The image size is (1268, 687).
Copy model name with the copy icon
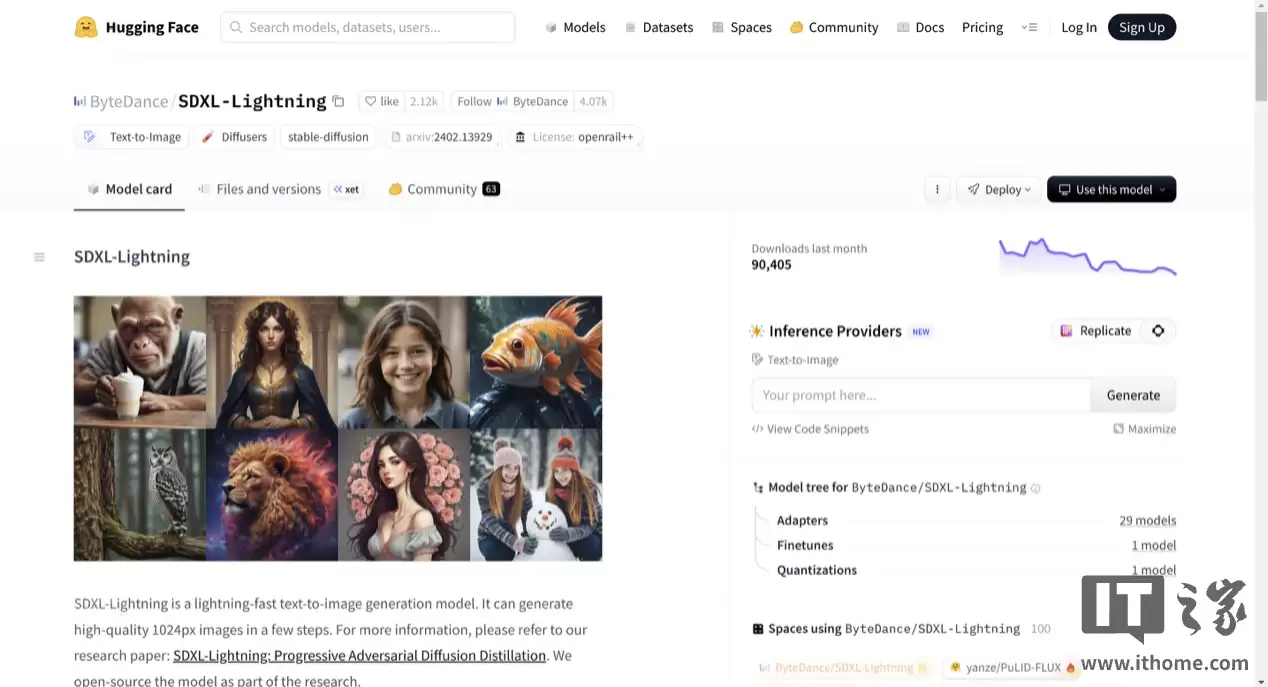[338, 101]
